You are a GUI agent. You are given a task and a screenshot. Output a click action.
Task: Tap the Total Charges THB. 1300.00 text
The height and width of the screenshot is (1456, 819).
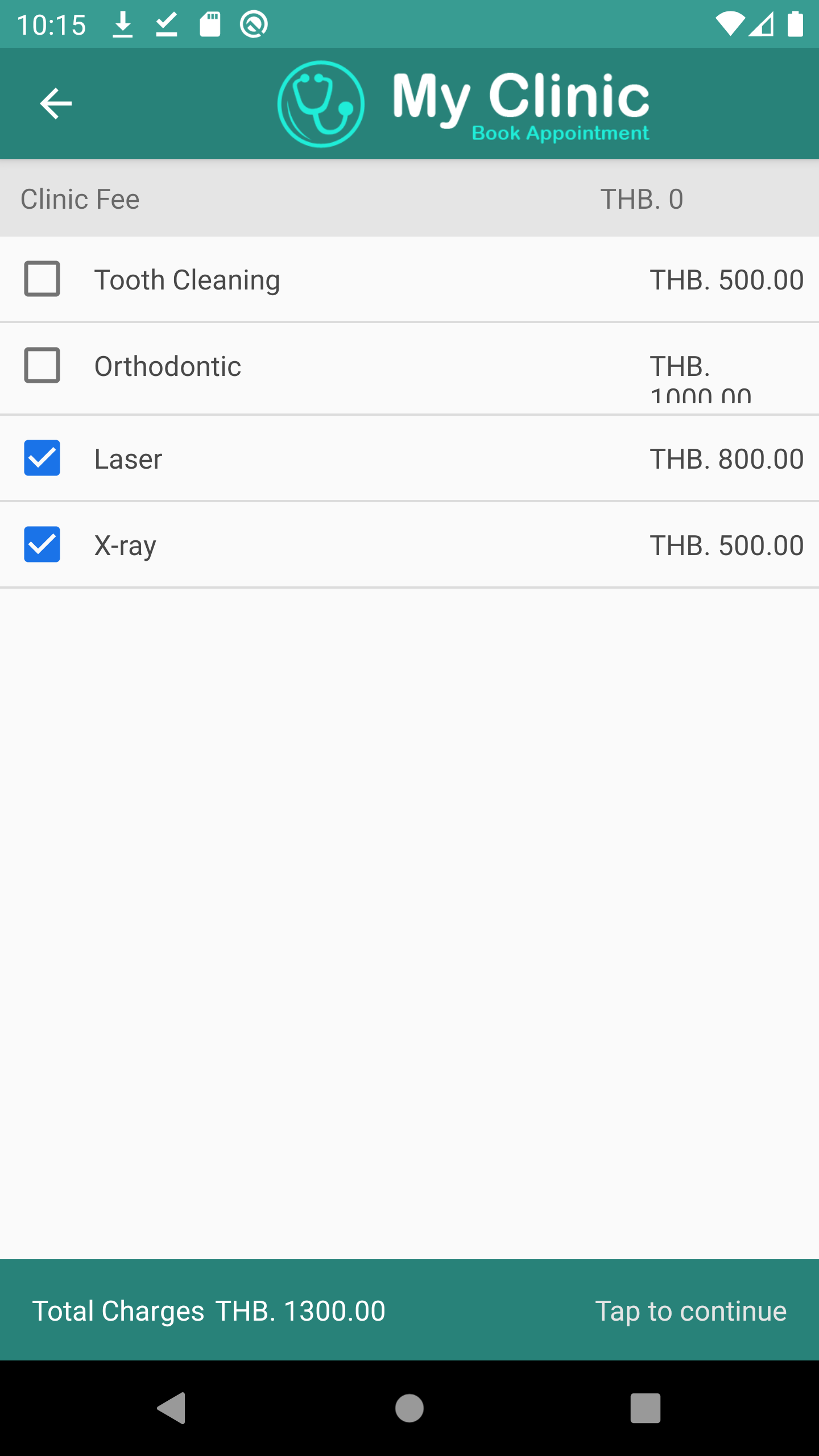[x=209, y=1311]
